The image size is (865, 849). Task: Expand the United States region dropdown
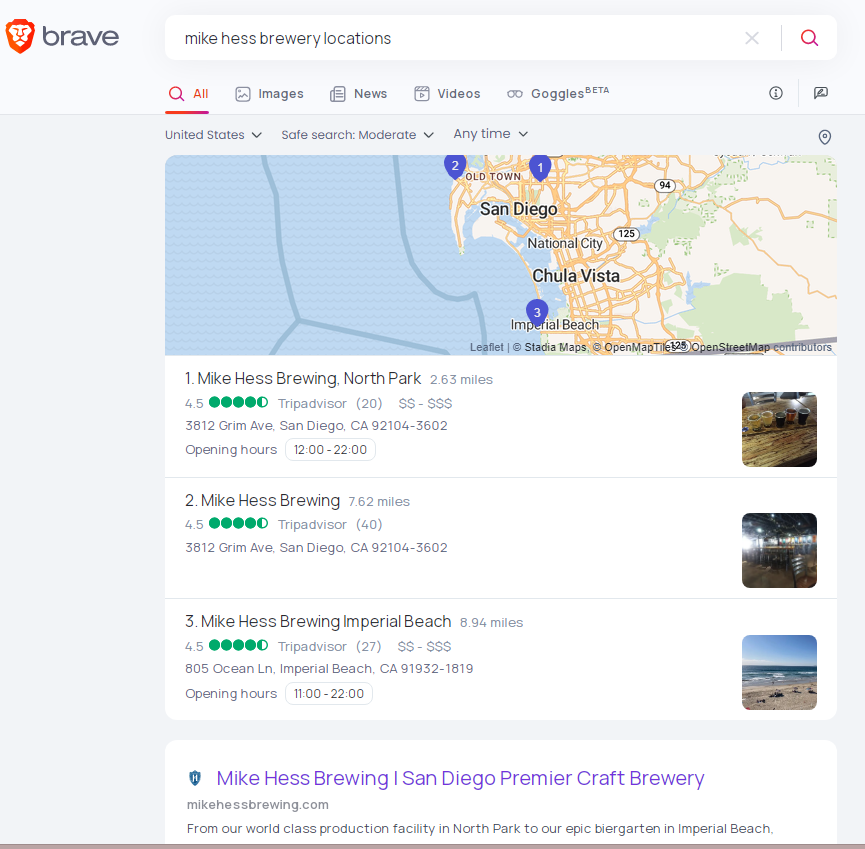point(213,135)
